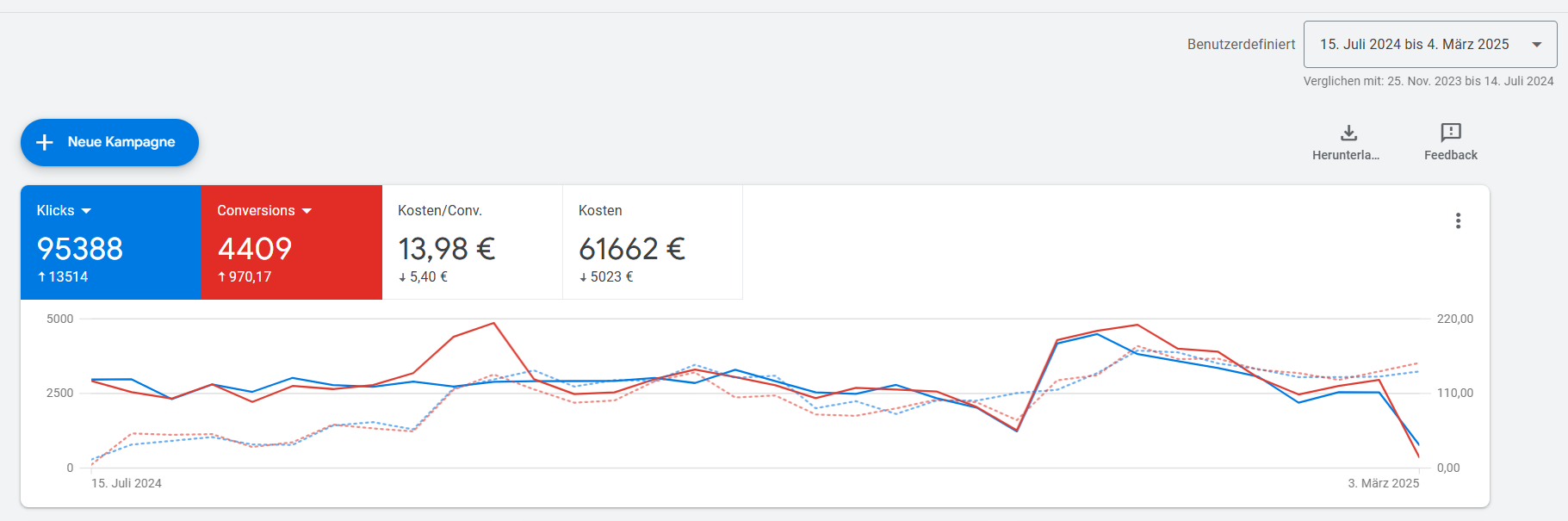
Task: Click the down arrow beside 5,40 € in Kosten/Conv.
Action: 402,277
